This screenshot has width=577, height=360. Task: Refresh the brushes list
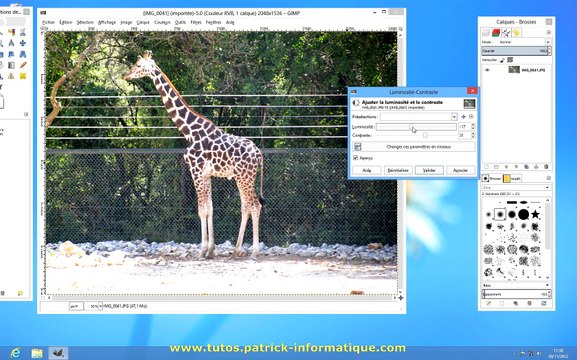pyautogui.click(x=544, y=304)
